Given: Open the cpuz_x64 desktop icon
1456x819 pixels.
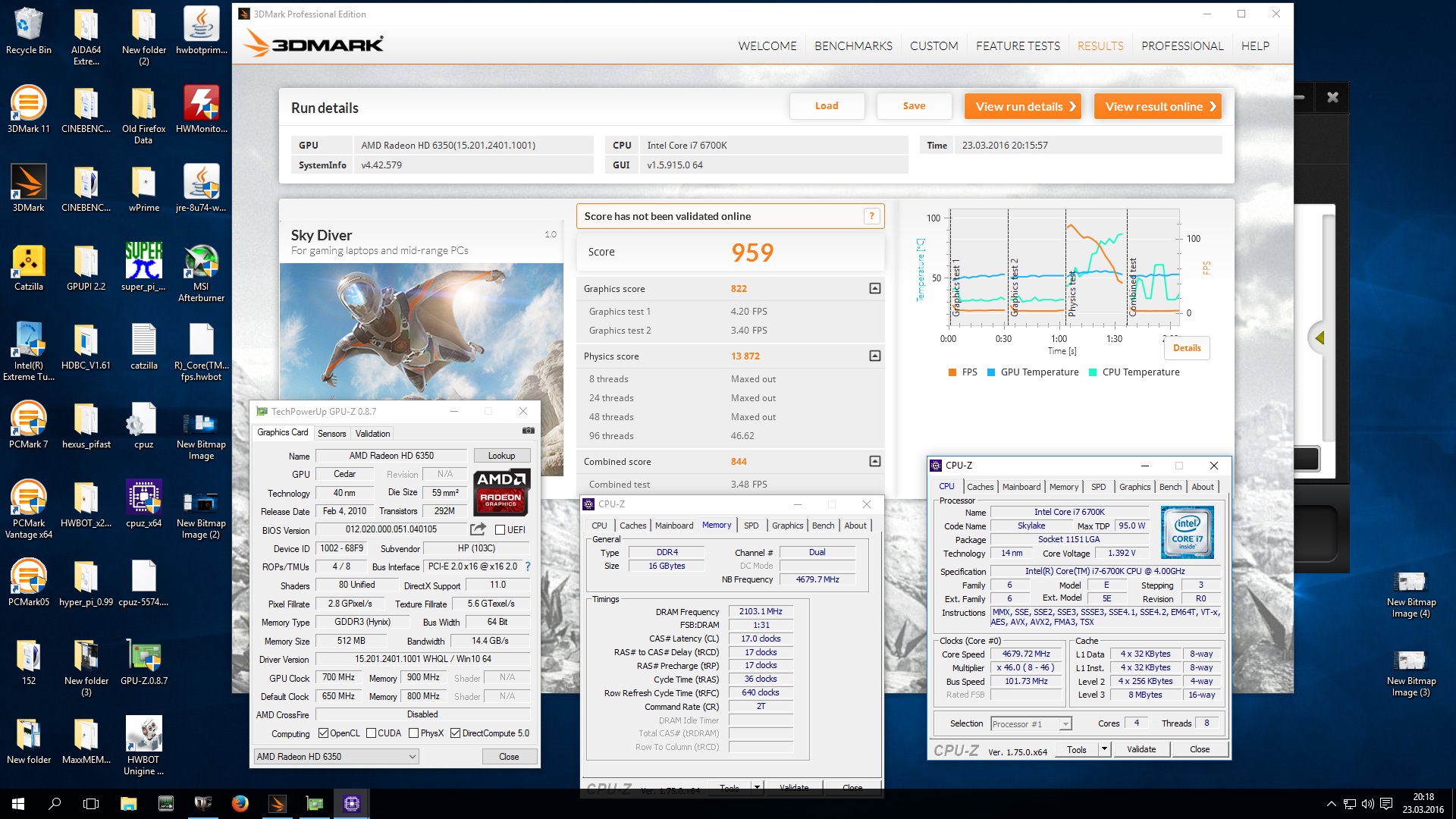Looking at the screenshot, I should pyautogui.click(x=143, y=504).
